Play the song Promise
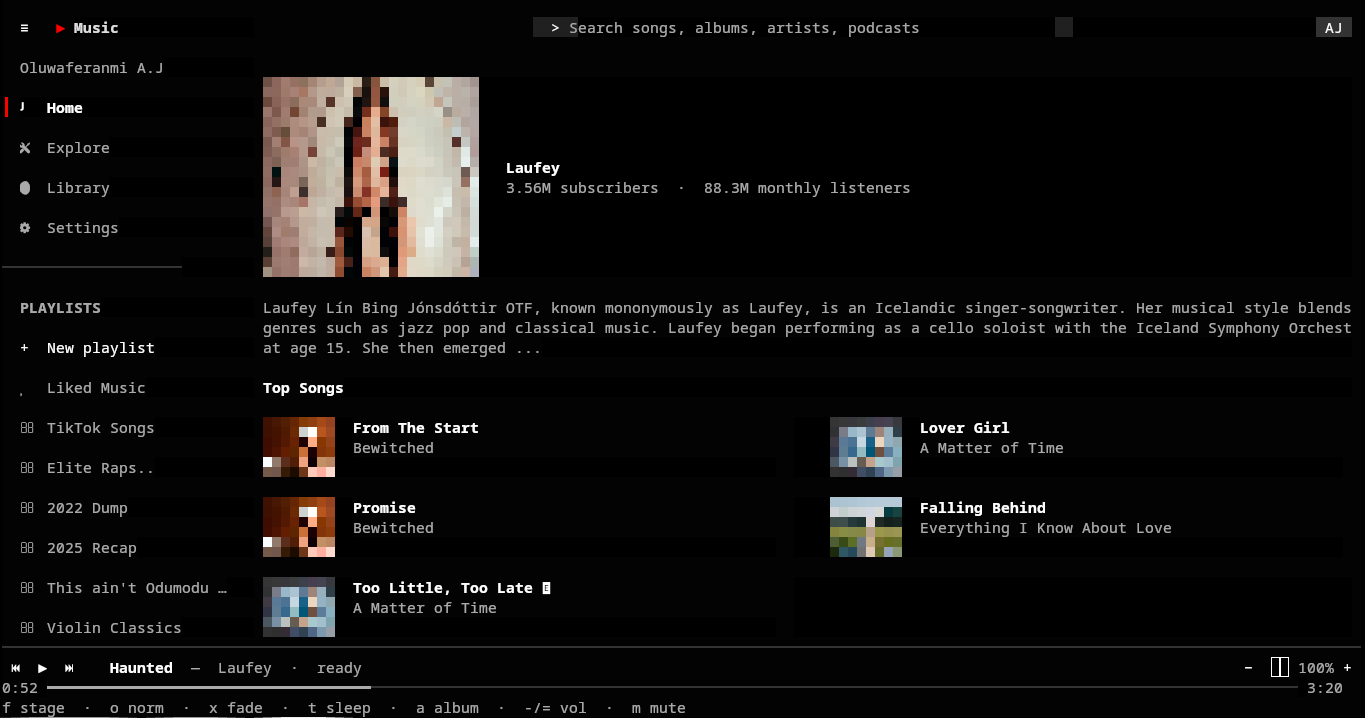Image resolution: width=1365 pixels, height=718 pixels. pos(384,508)
